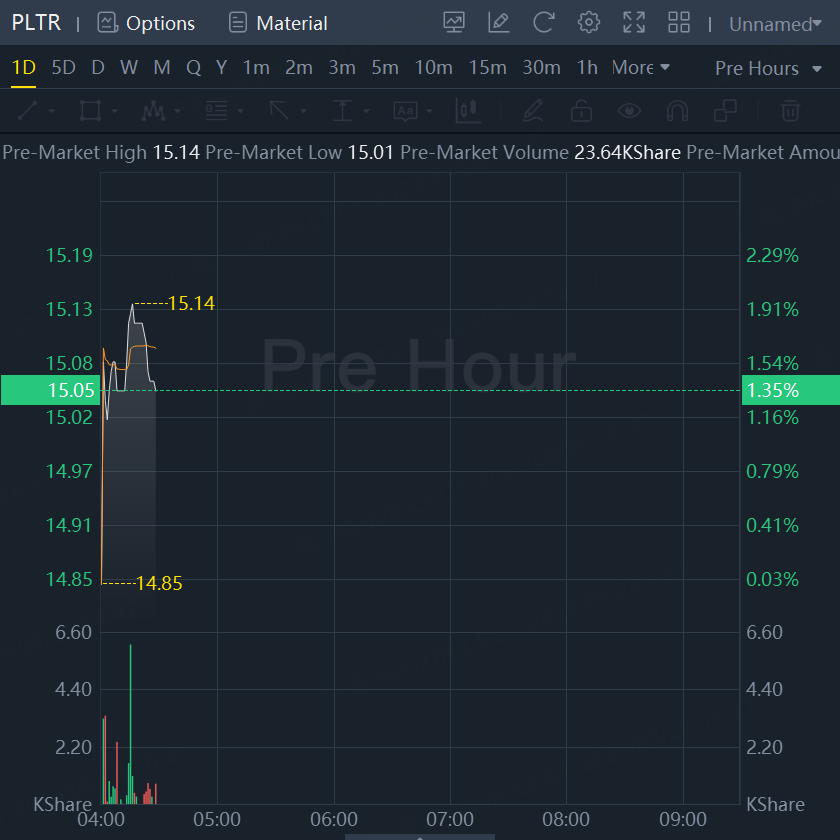Expand the measure tool options arrow
This screenshot has height=840, width=840.
click(x=366, y=111)
